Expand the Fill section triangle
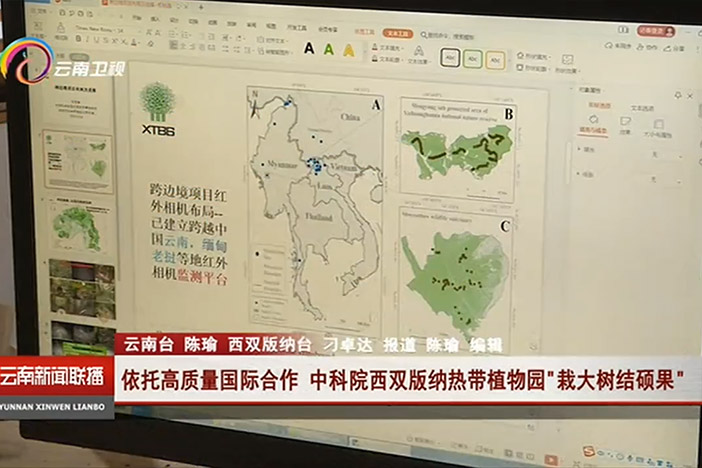This screenshot has height=468, width=702. (x=581, y=149)
